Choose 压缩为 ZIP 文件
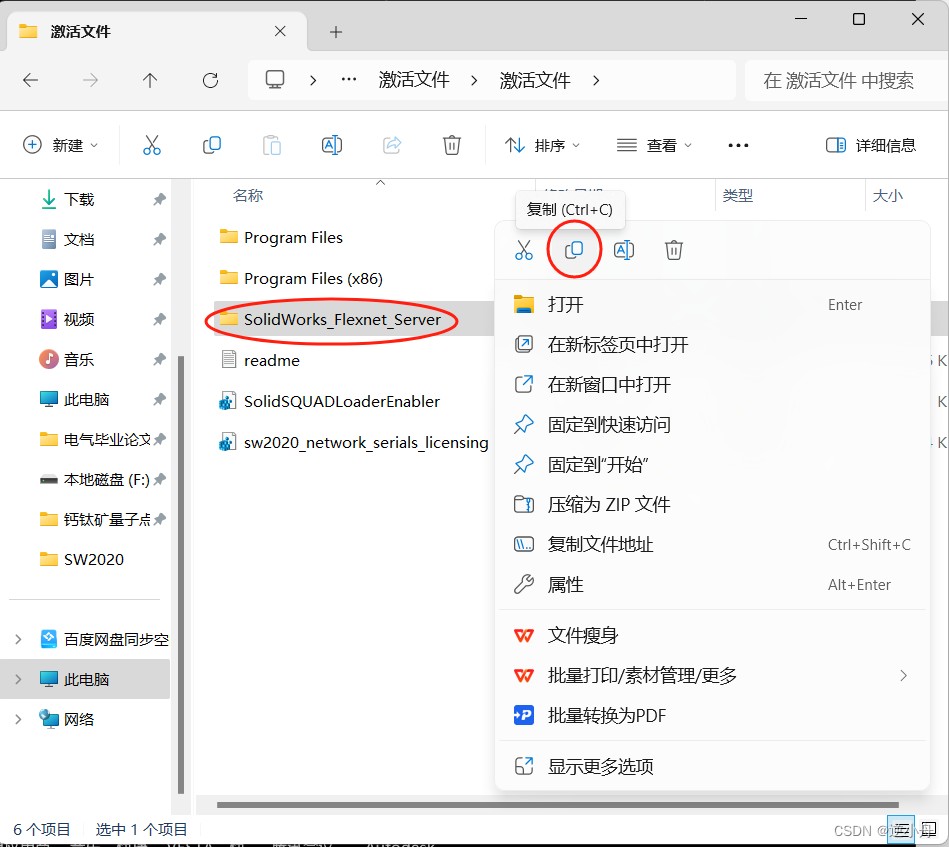Image resolution: width=949 pixels, height=847 pixels. pos(713,504)
